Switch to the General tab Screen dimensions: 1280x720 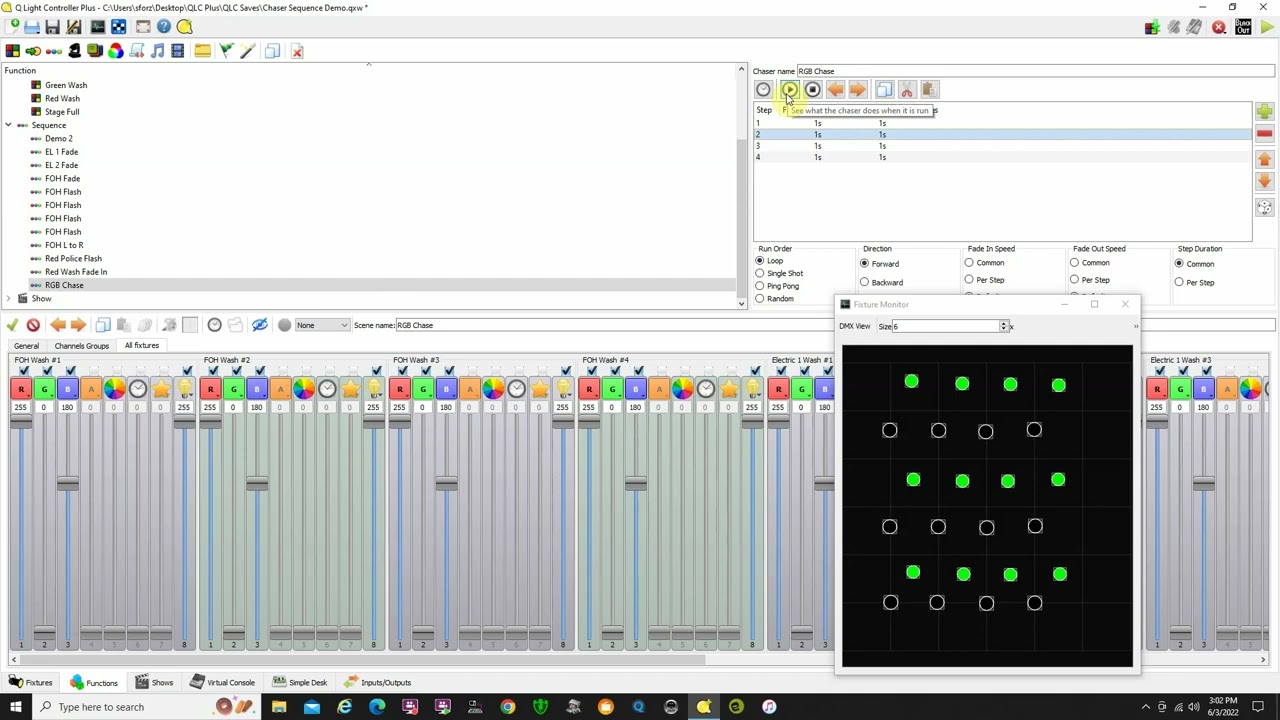click(27, 346)
